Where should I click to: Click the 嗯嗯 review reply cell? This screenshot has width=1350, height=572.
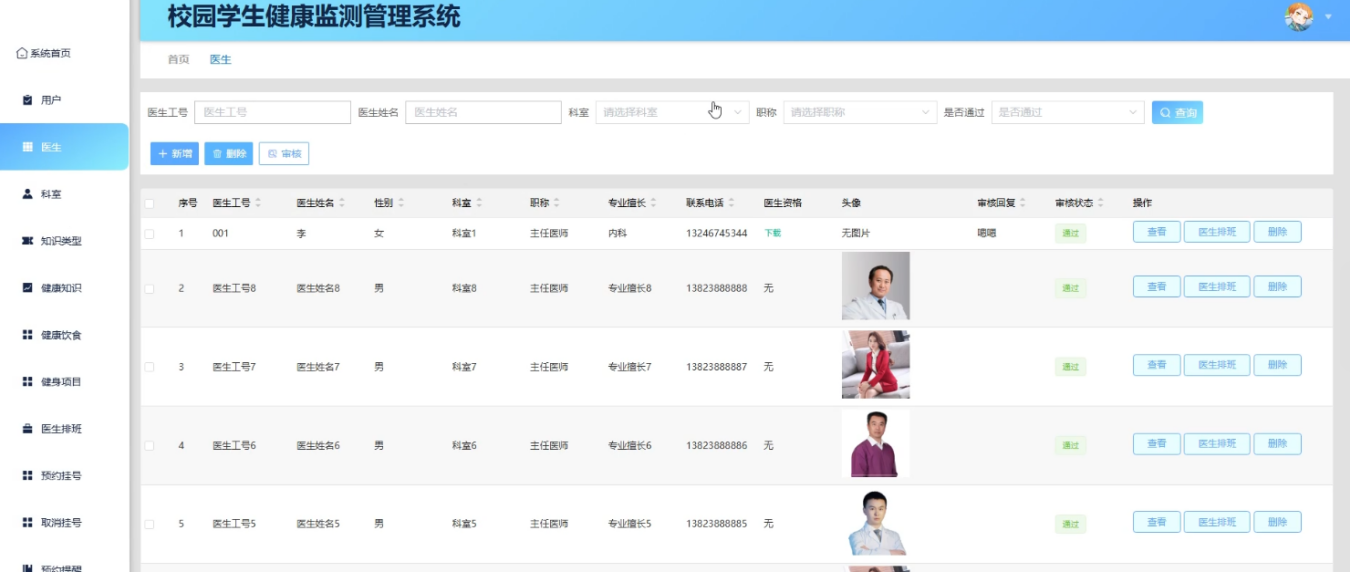986,233
